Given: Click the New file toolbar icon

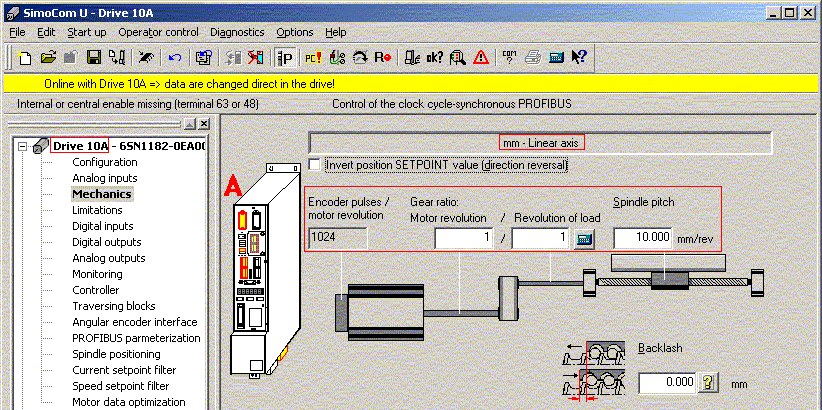Looking at the screenshot, I should [24, 57].
